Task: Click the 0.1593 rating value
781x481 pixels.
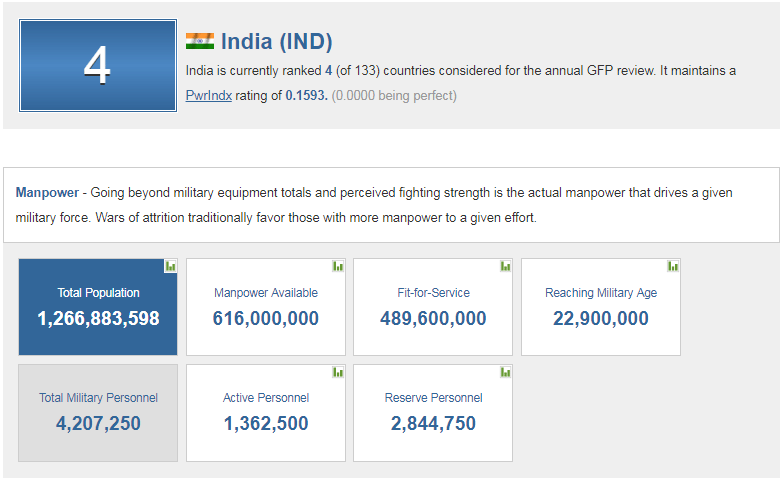Action: click(x=306, y=96)
